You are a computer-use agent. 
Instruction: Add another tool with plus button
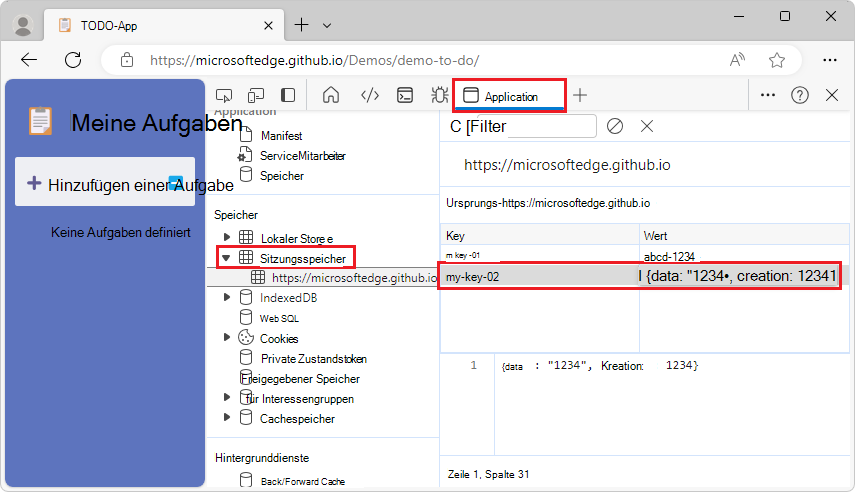[x=580, y=95]
